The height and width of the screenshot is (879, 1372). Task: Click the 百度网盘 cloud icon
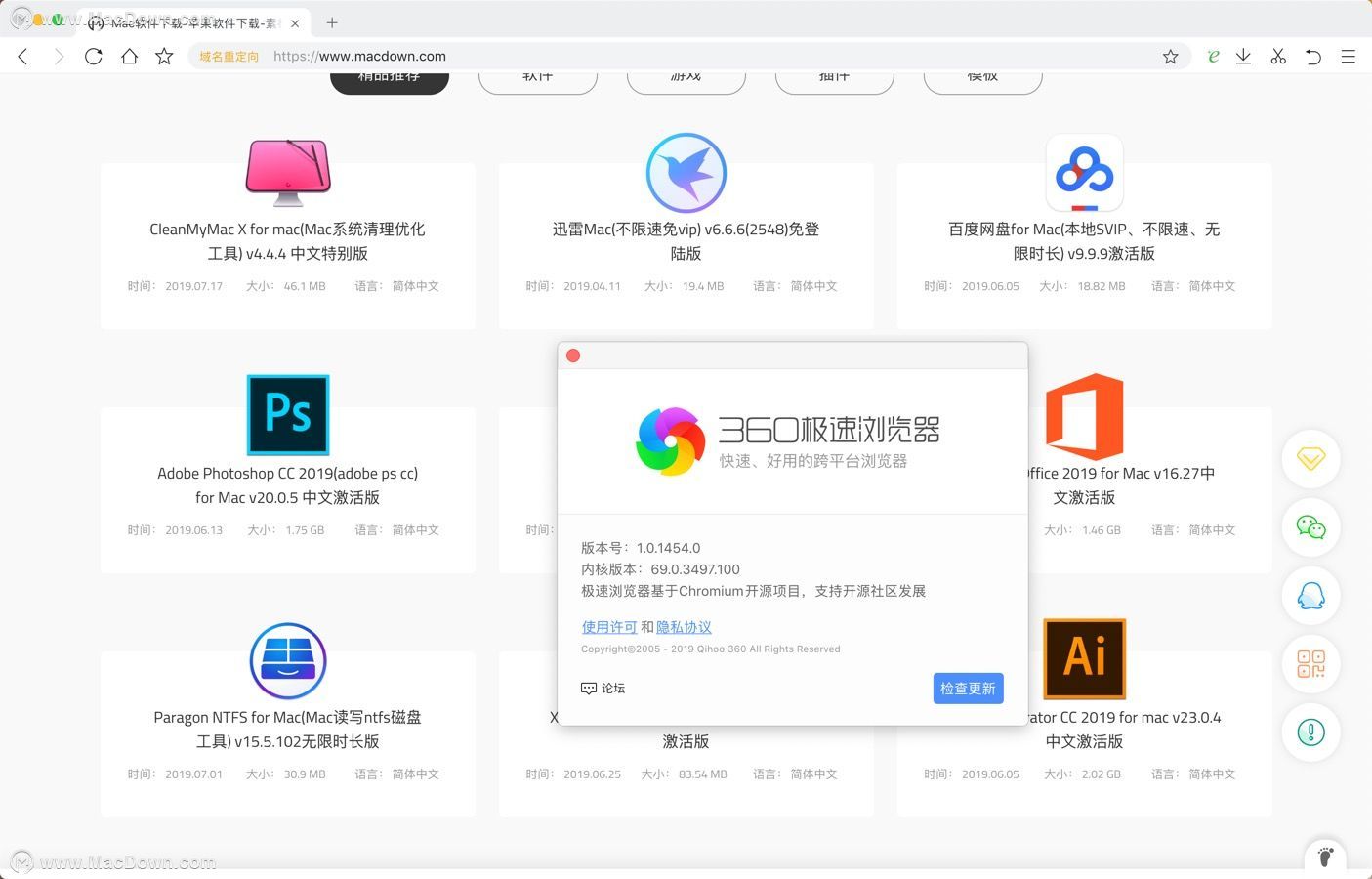tap(1085, 173)
